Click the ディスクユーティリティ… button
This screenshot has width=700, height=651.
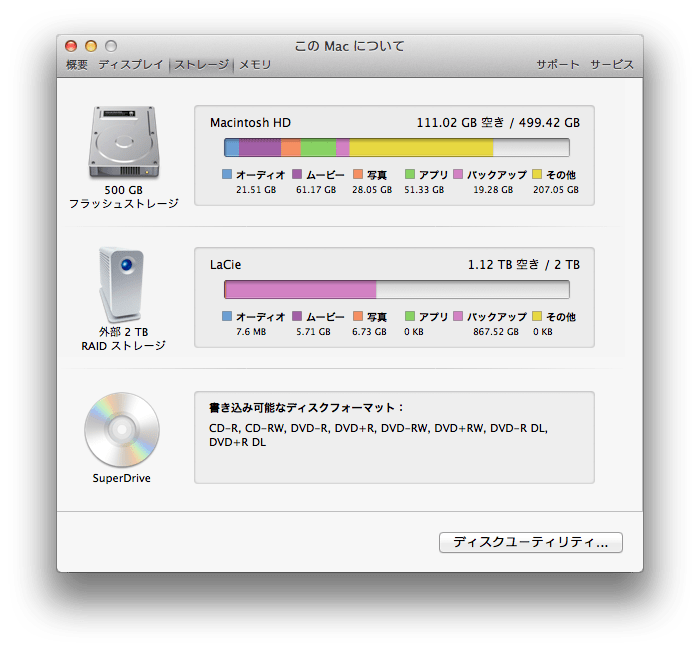click(x=531, y=542)
